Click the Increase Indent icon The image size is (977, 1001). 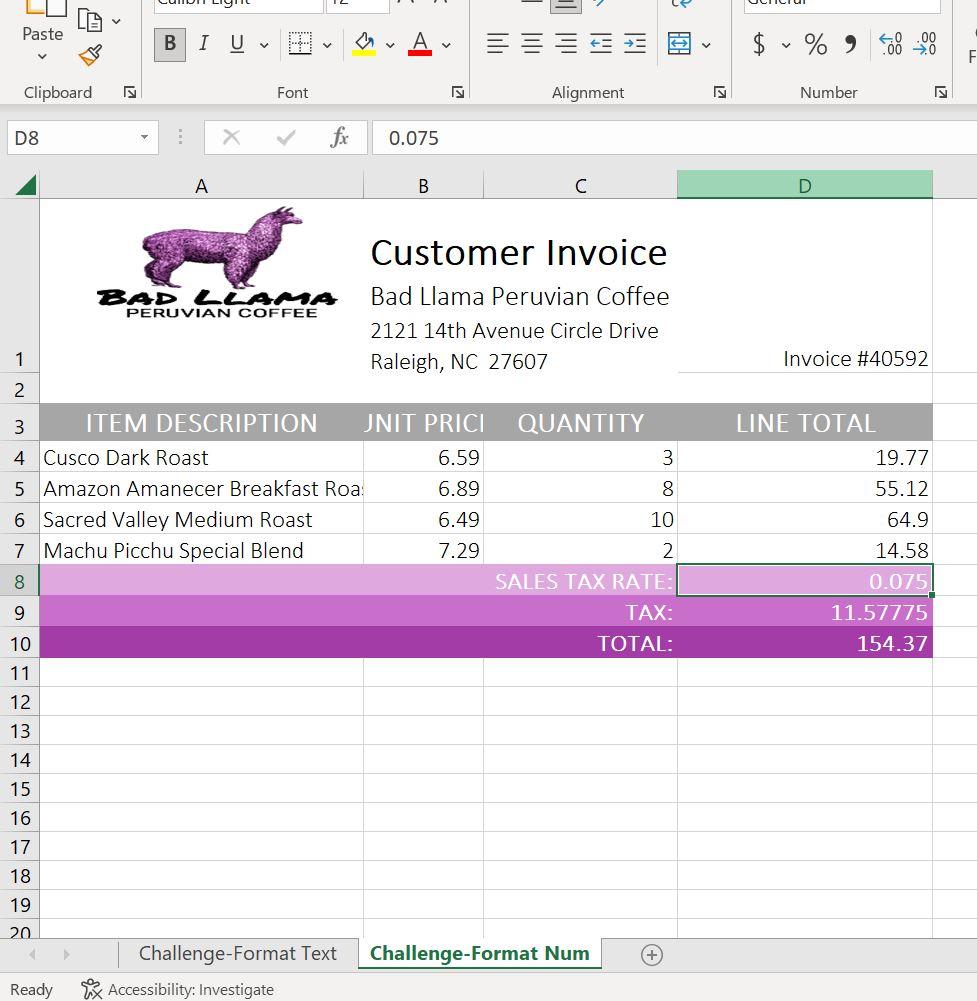(634, 44)
